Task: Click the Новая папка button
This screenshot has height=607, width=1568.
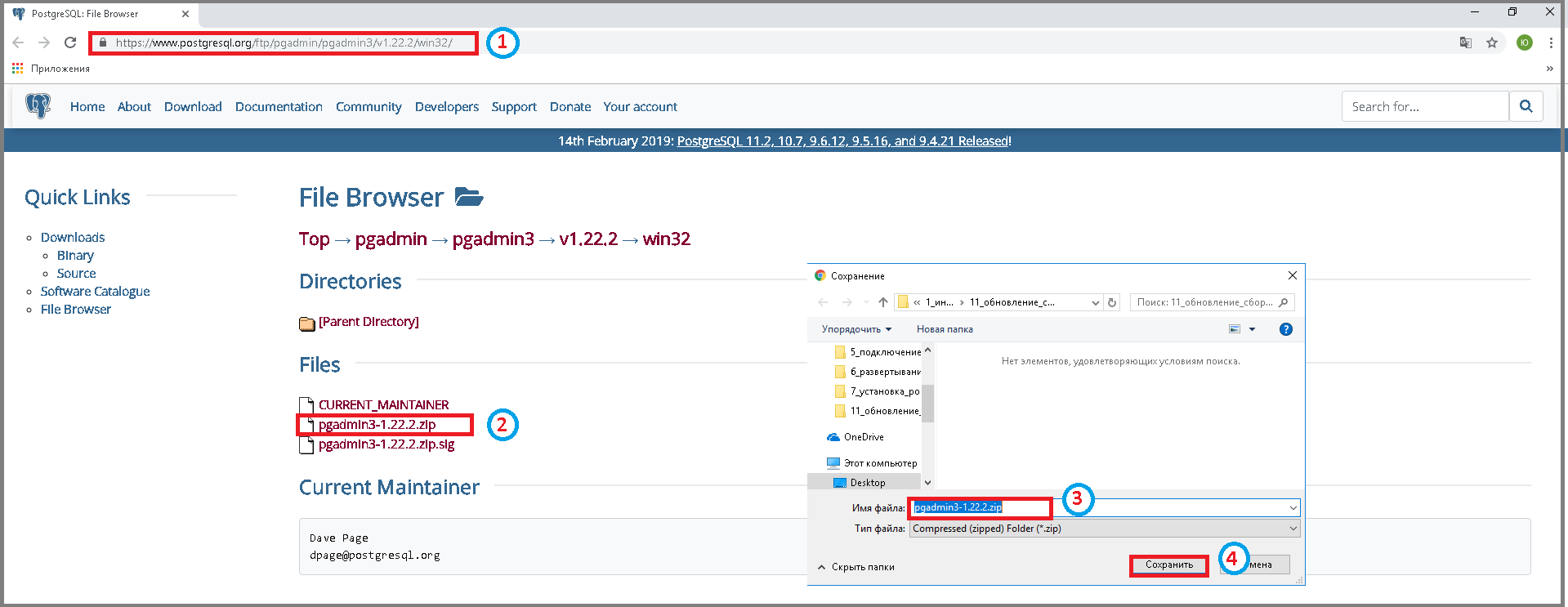Action: [x=945, y=329]
